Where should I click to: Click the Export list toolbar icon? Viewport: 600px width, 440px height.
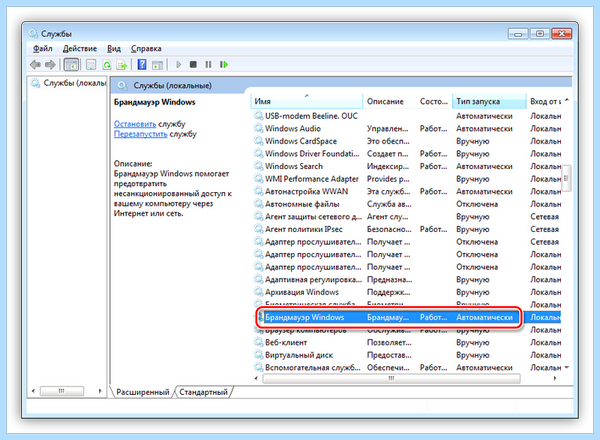[x=122, y=65]
